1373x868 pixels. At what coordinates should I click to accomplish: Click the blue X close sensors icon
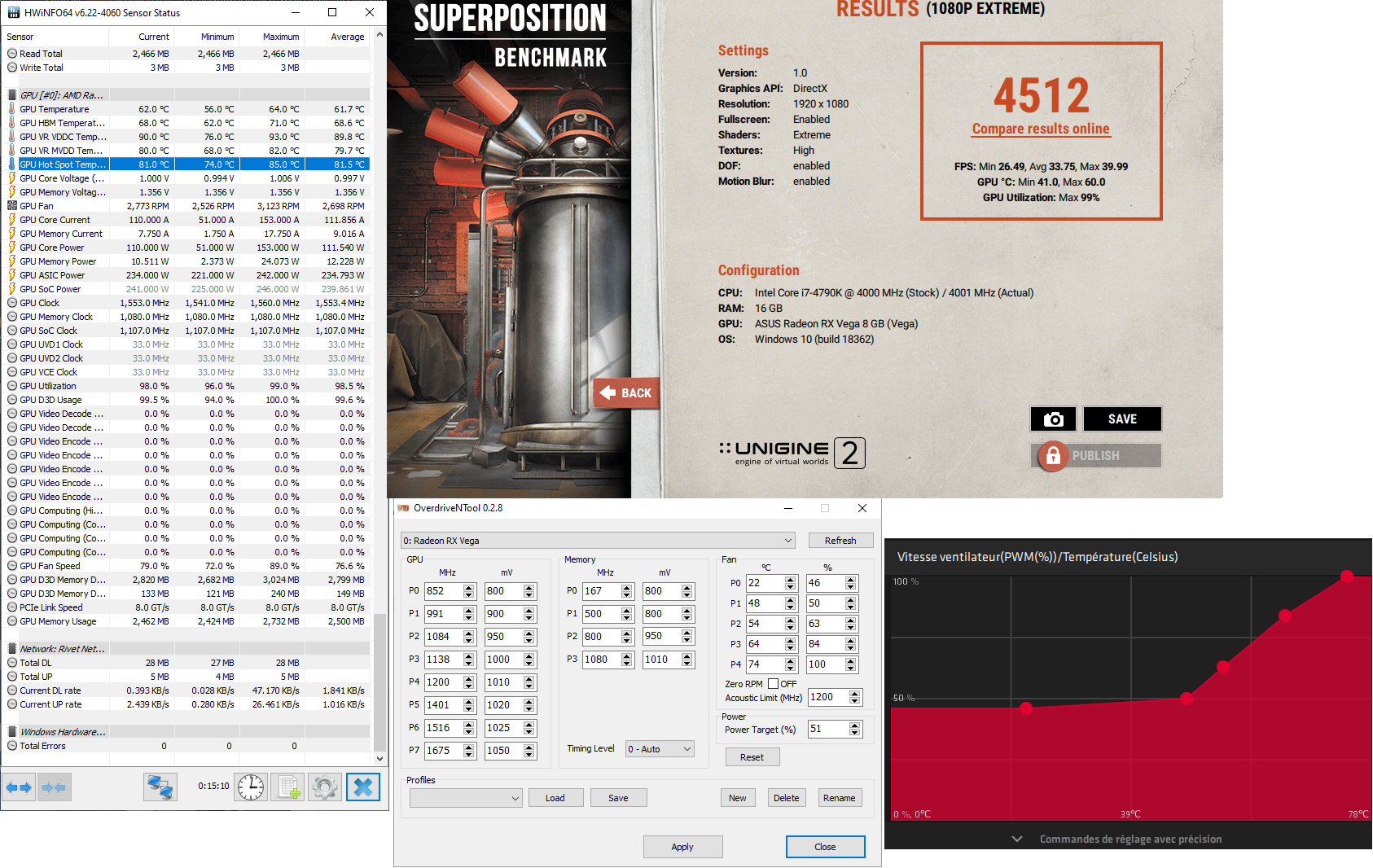click(363, 787)
